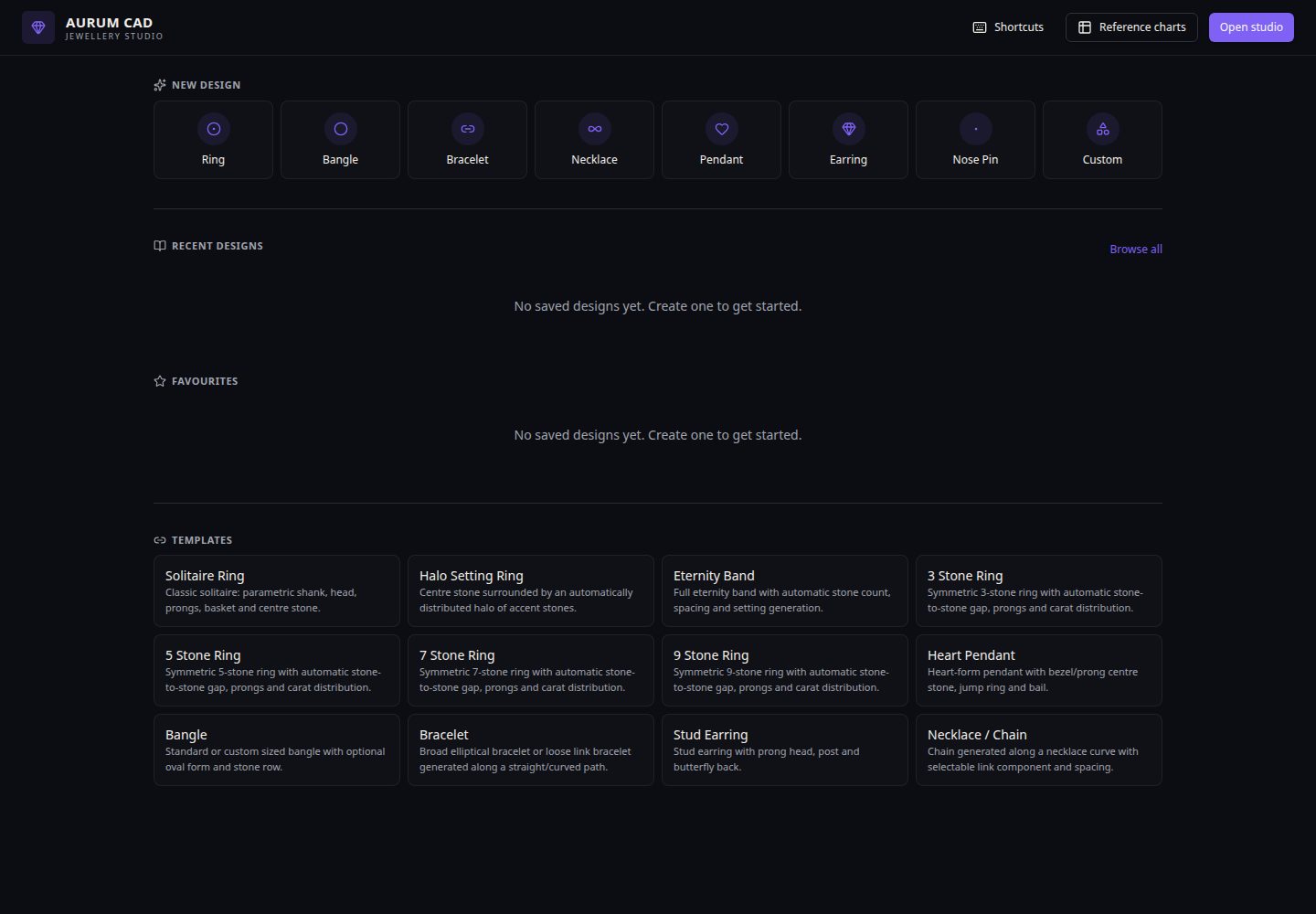Create a new Bracelet design
This screenshot has height=914, width=1316.
coord(467,140)
